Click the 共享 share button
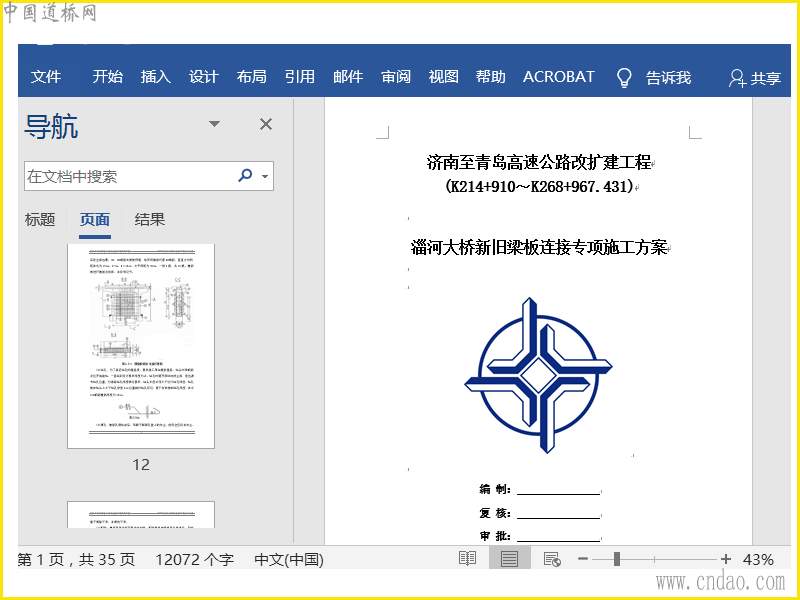Screen dimensions: 800x600 pos(755,78)
